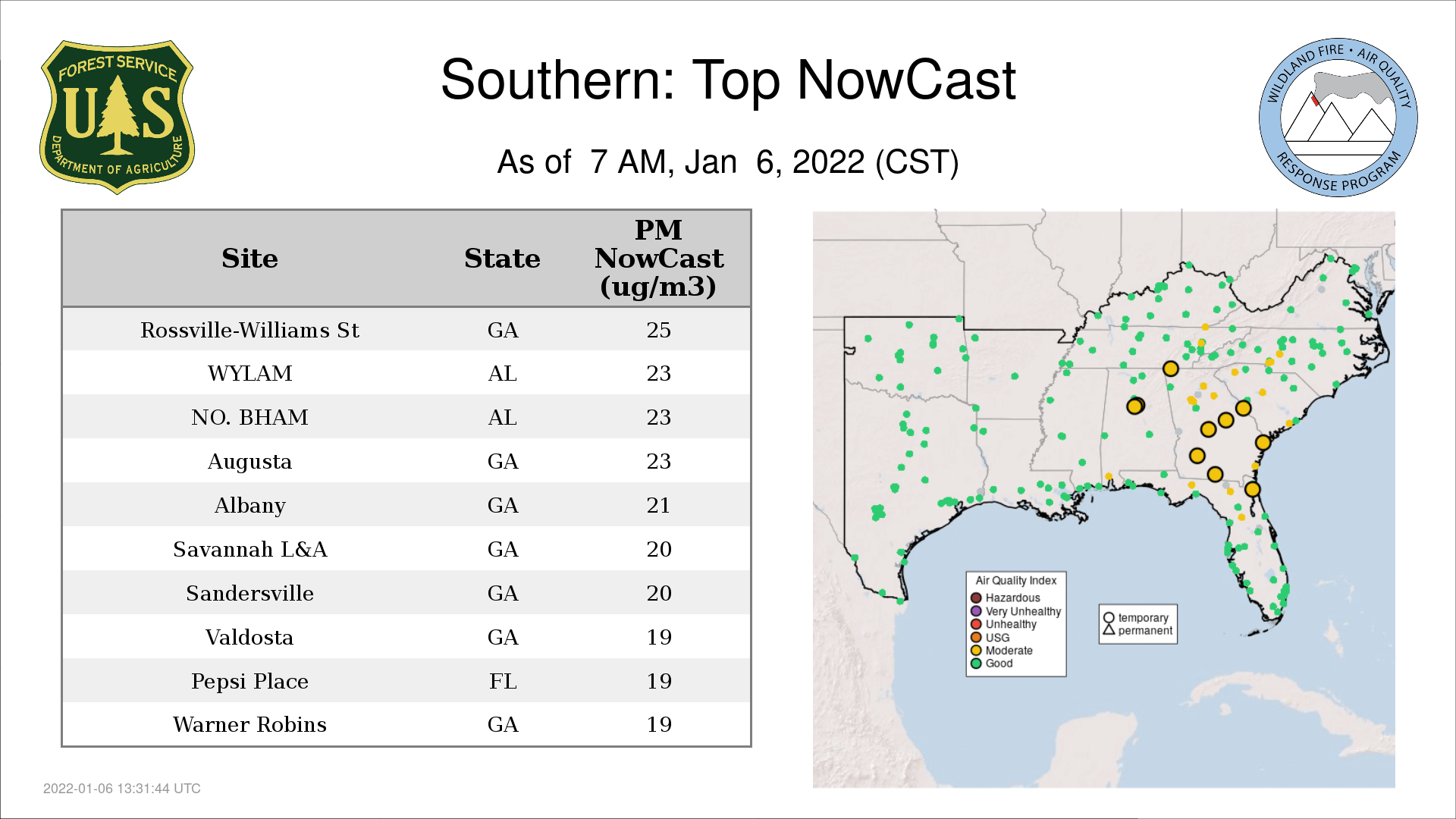This screenshot has height=819, width=1456.
Task: Click the Unhealthy red legend circle
Action: coord(976,625)
